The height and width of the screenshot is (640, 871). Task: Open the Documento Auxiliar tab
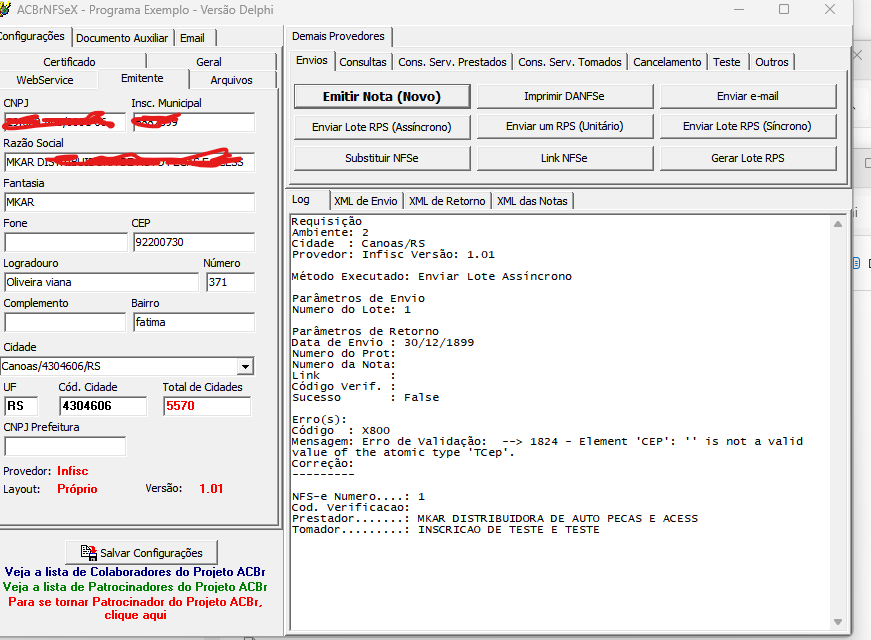coord(122,38)
